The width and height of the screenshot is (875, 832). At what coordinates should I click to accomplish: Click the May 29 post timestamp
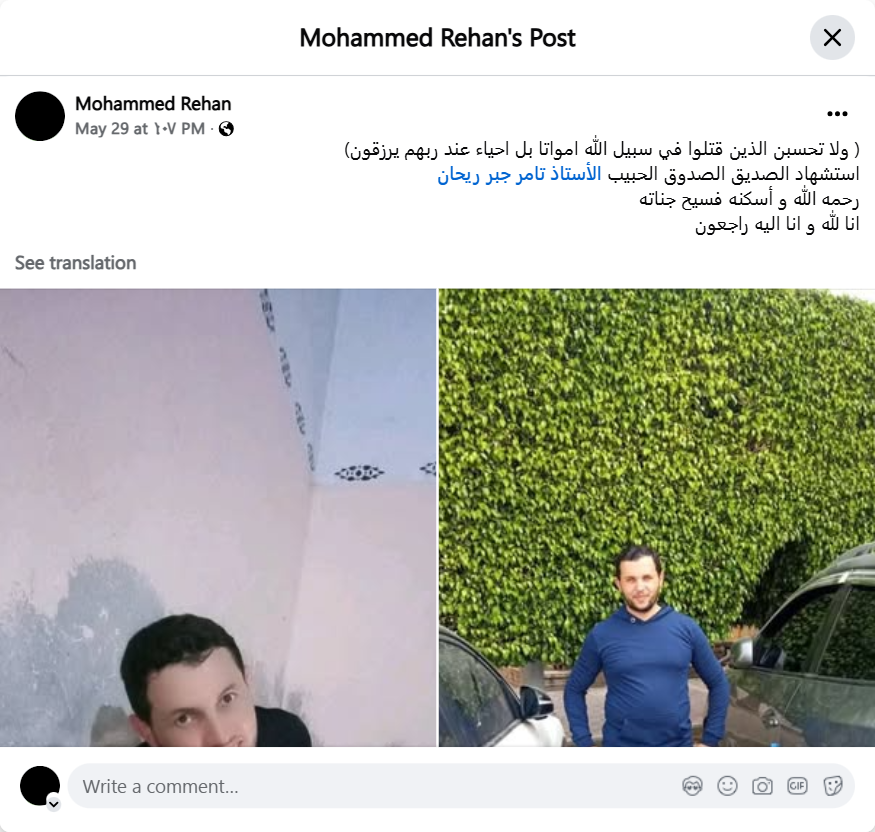click(140, 129)
